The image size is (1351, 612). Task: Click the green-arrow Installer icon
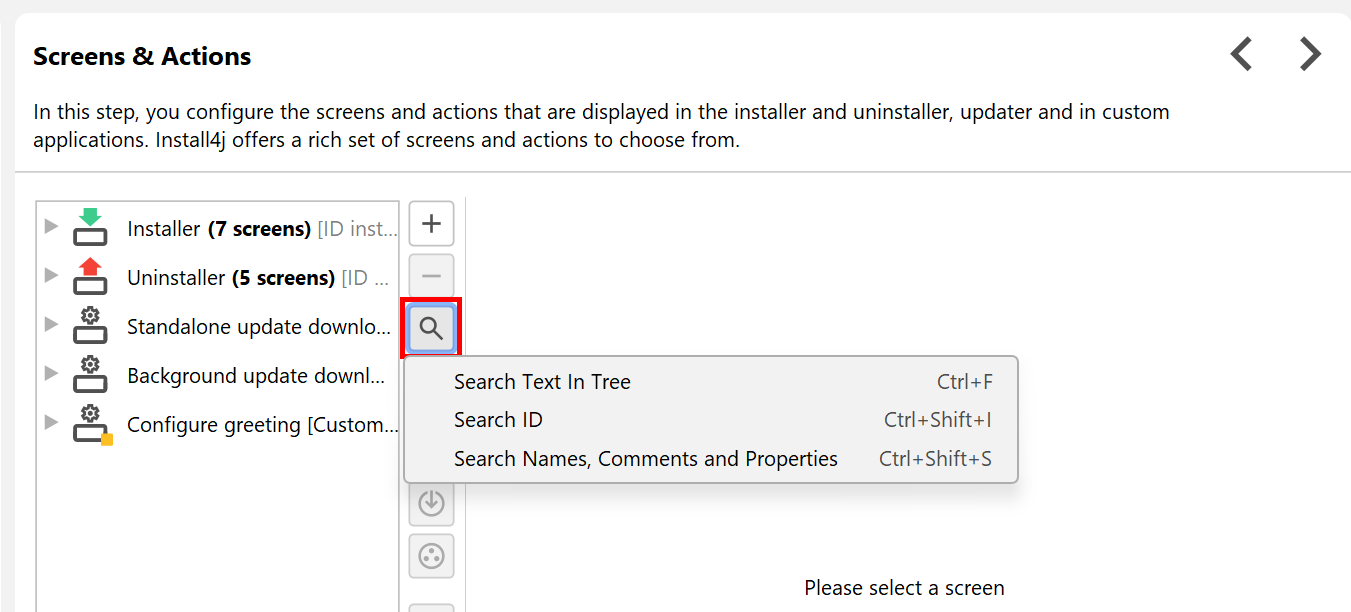90,227
